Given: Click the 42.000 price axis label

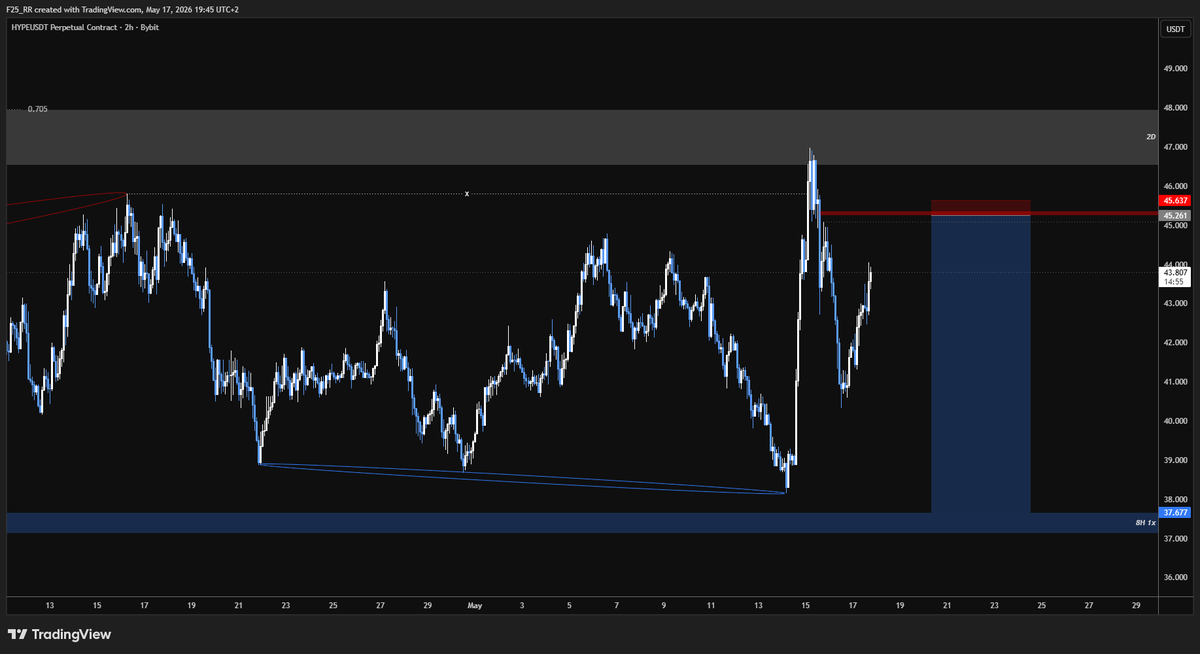Looking at the screenshot, I should tap(1174, 342).
